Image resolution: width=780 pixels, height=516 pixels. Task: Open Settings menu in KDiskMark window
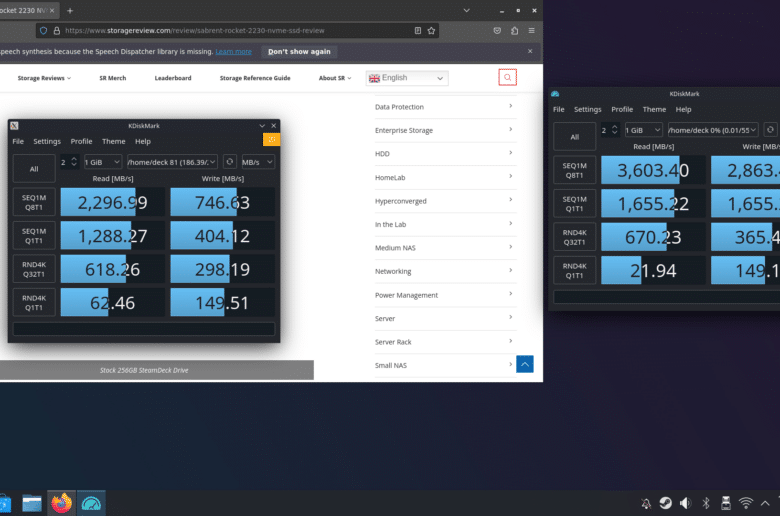pyautogui.click(x=587, y=109)
